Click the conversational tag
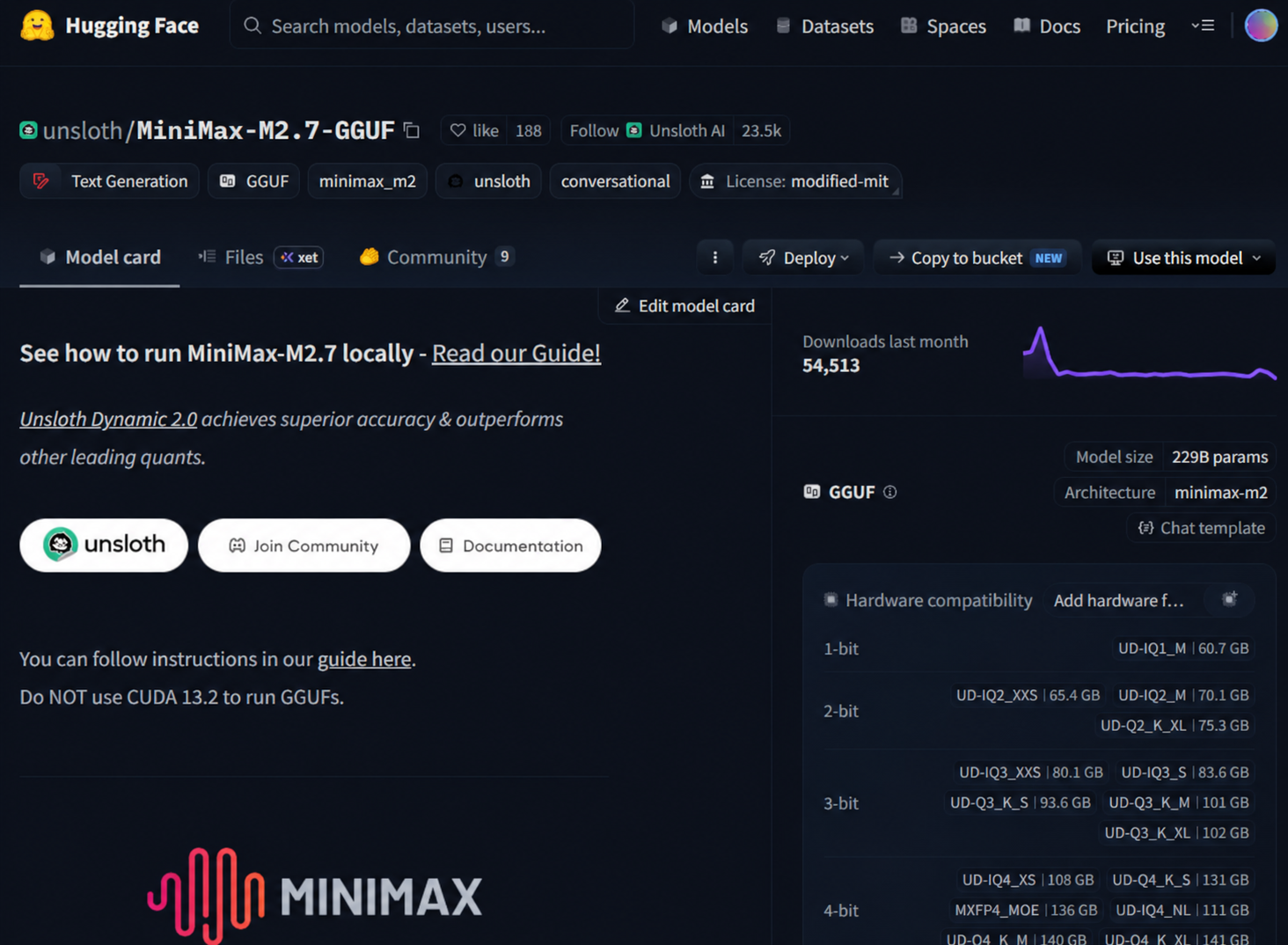Image resolution: width=1288 pixels, height=945 pixels. pos(615,181)
